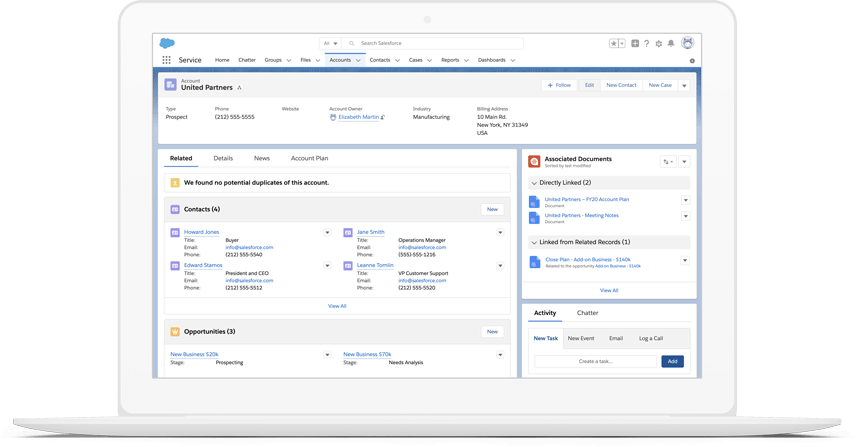Select the New Event activity tab
Image resolution: width=857 pixels, height=447 pixels.
580,339
